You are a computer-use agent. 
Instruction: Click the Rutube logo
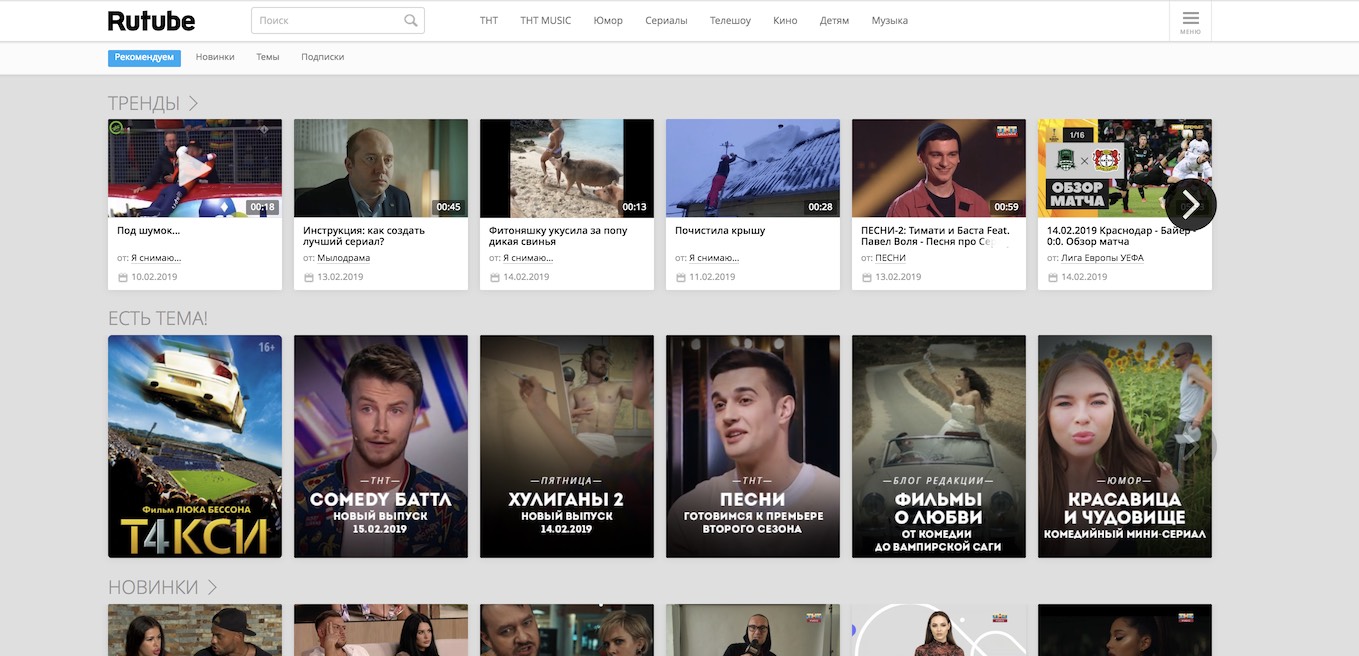click(x=151, y=20)
